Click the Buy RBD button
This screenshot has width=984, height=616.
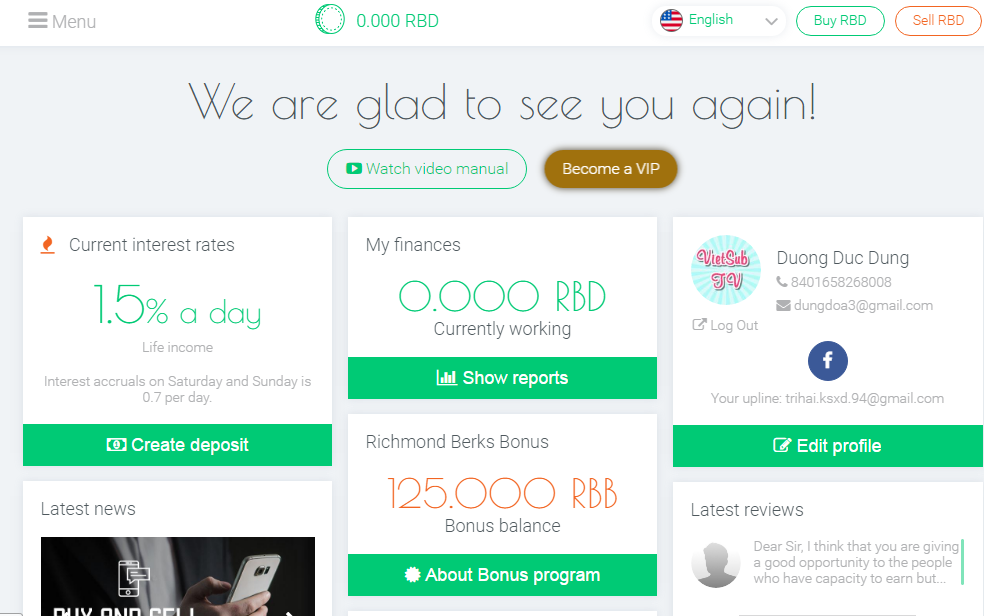pyautogui.click(x=840, y=21)
